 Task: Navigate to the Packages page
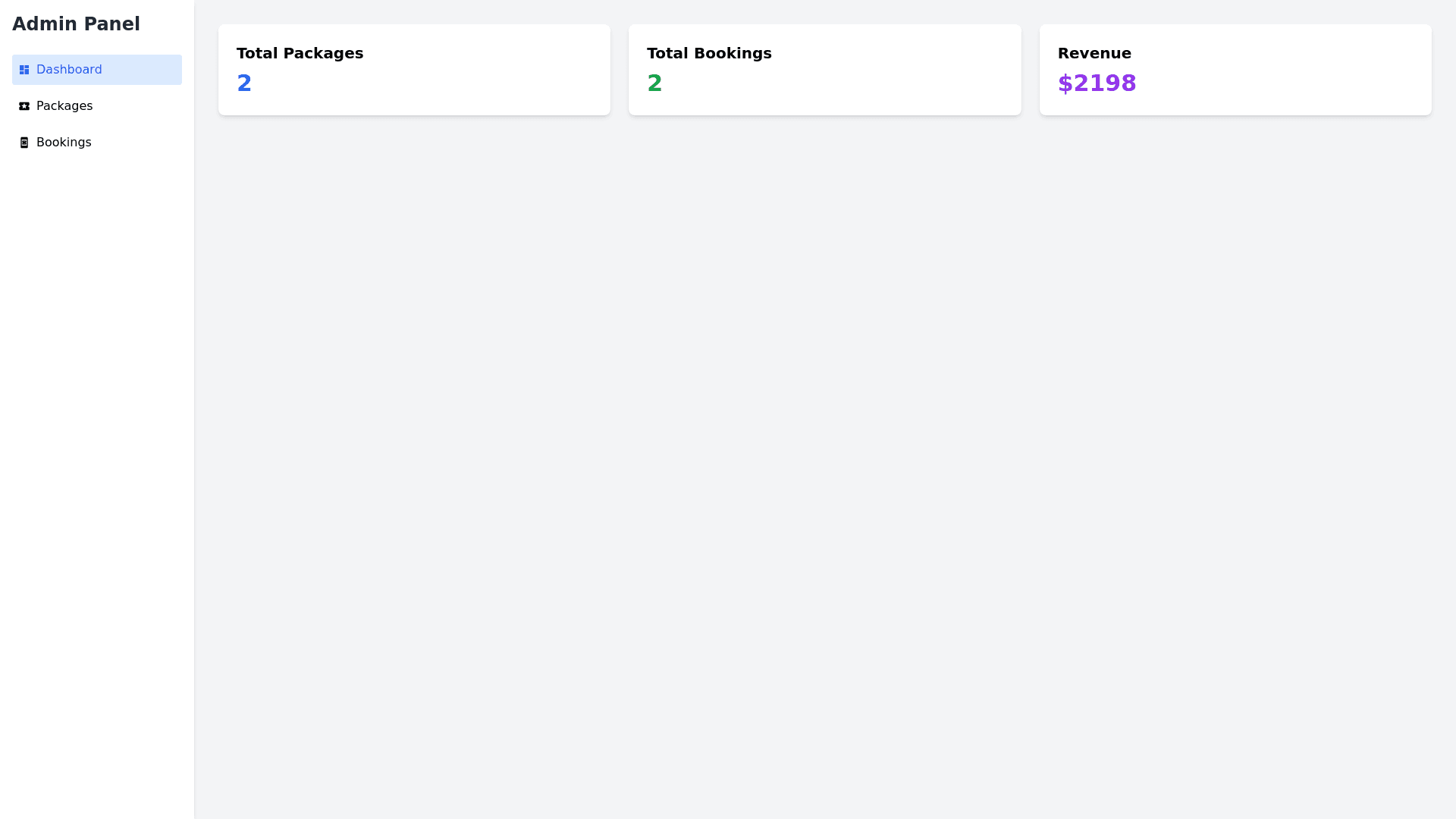64,106
